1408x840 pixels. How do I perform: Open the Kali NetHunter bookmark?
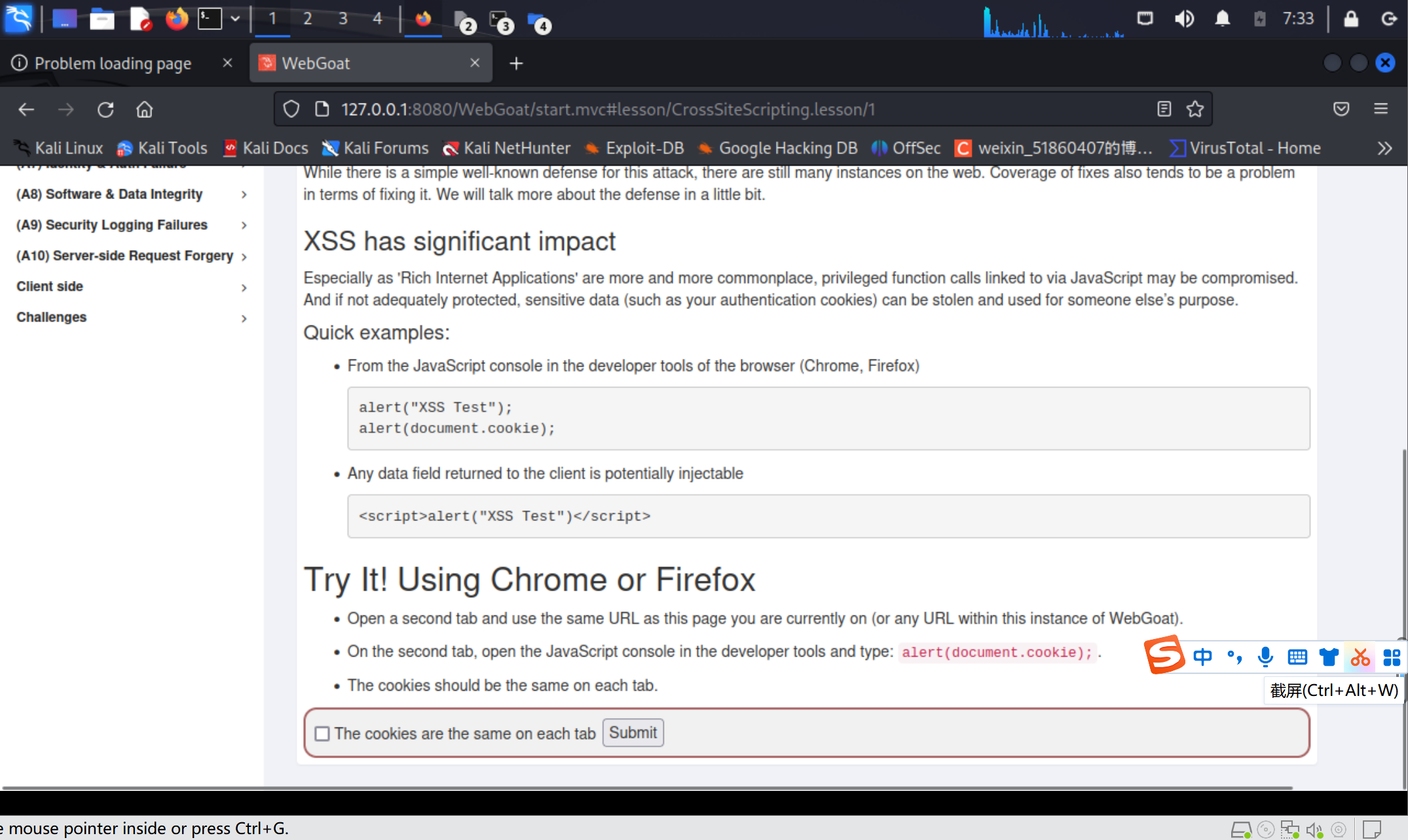pos(506,149)
